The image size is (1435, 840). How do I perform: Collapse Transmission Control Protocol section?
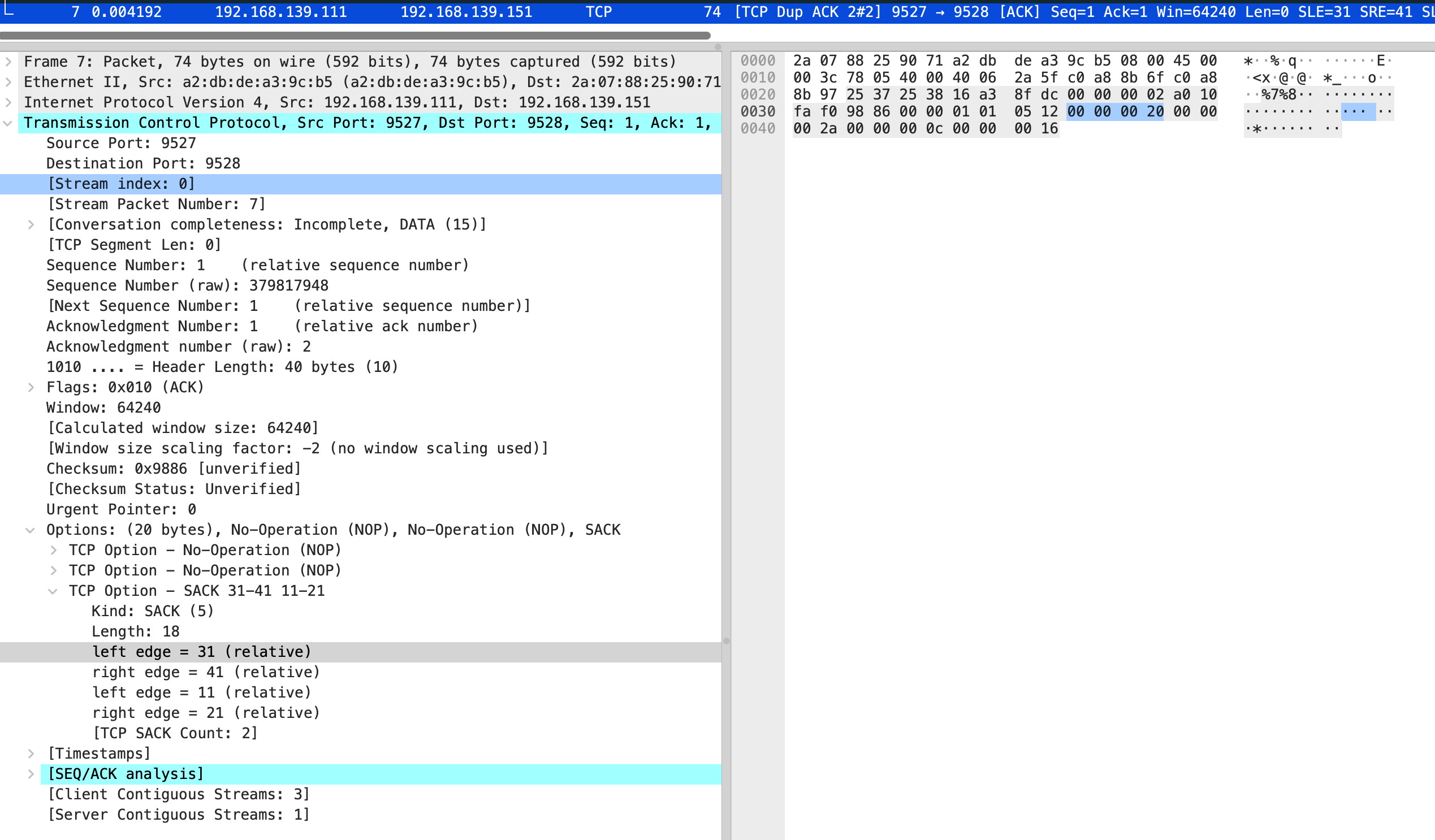8,123
